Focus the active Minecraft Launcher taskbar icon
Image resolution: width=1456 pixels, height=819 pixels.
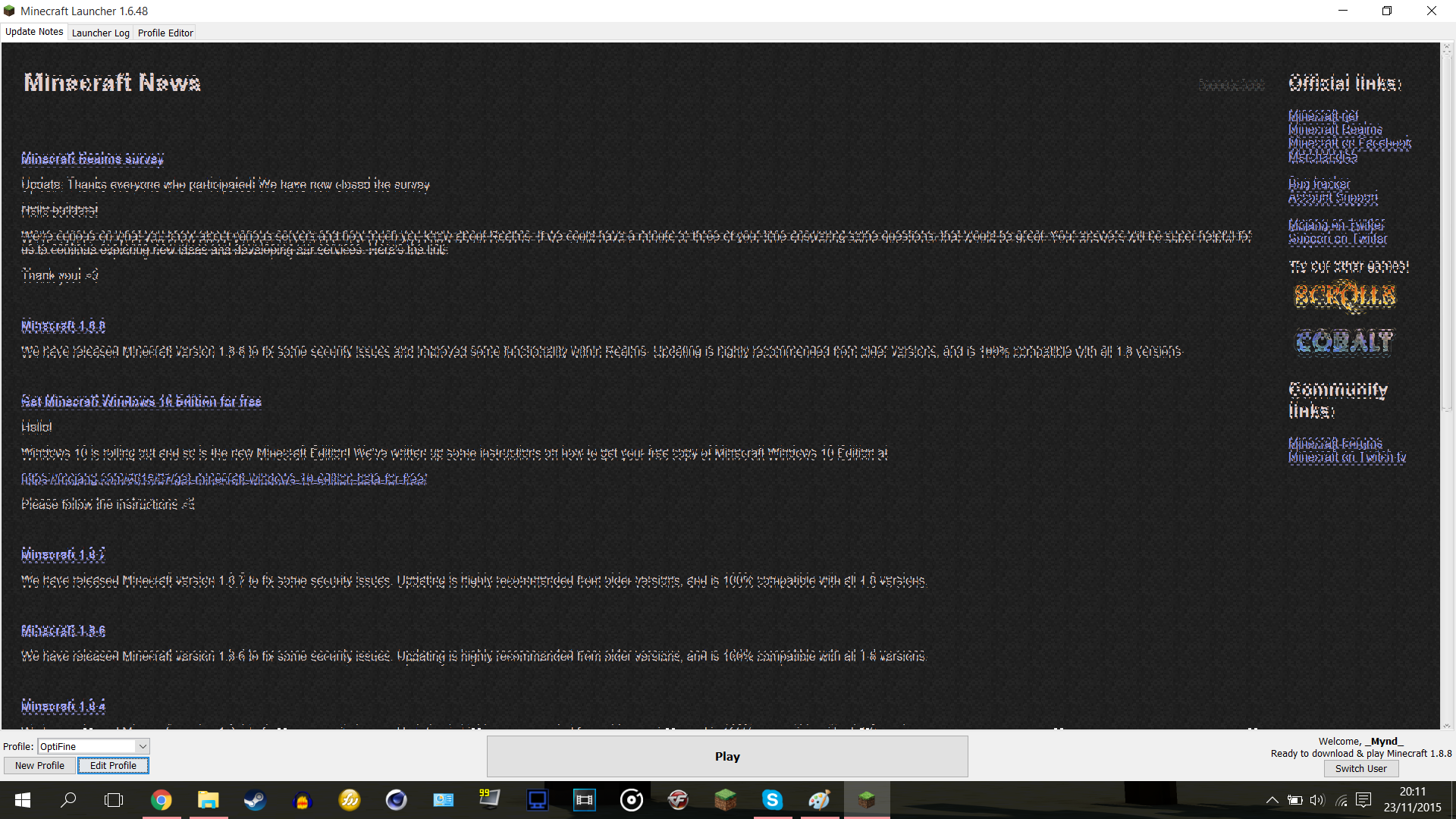click(x=866, y=800)
